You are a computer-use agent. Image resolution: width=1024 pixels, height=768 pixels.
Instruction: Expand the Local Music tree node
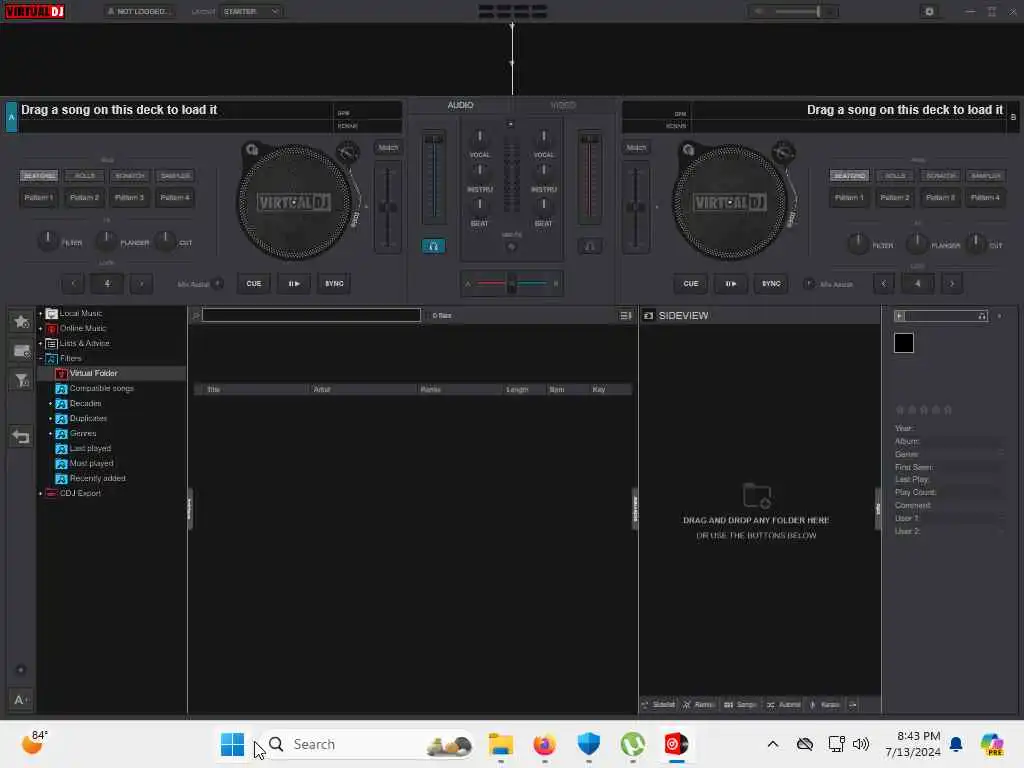40,313
